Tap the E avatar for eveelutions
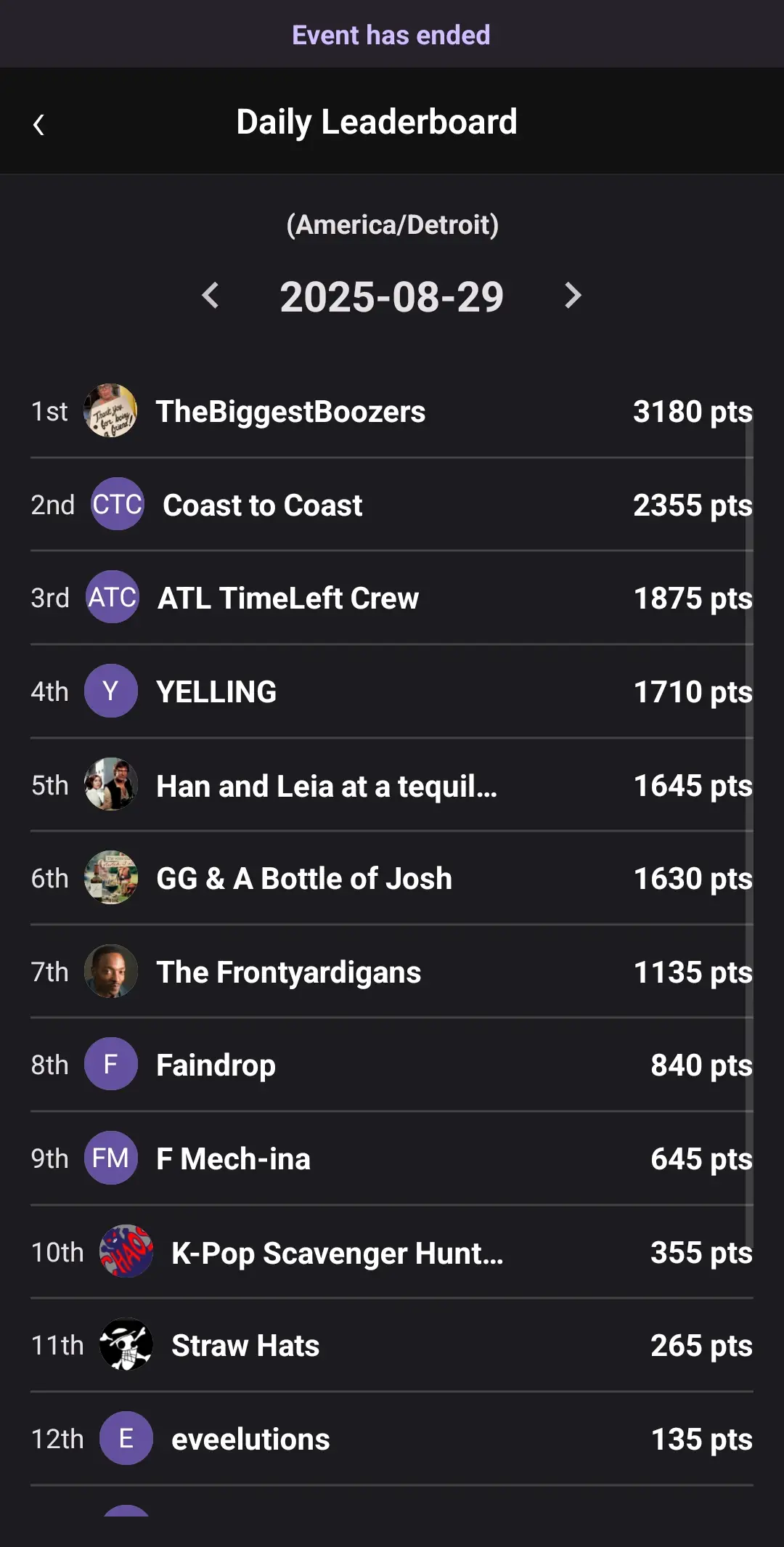Screen dimensions: 784x1547 (x=126, y=1438)
